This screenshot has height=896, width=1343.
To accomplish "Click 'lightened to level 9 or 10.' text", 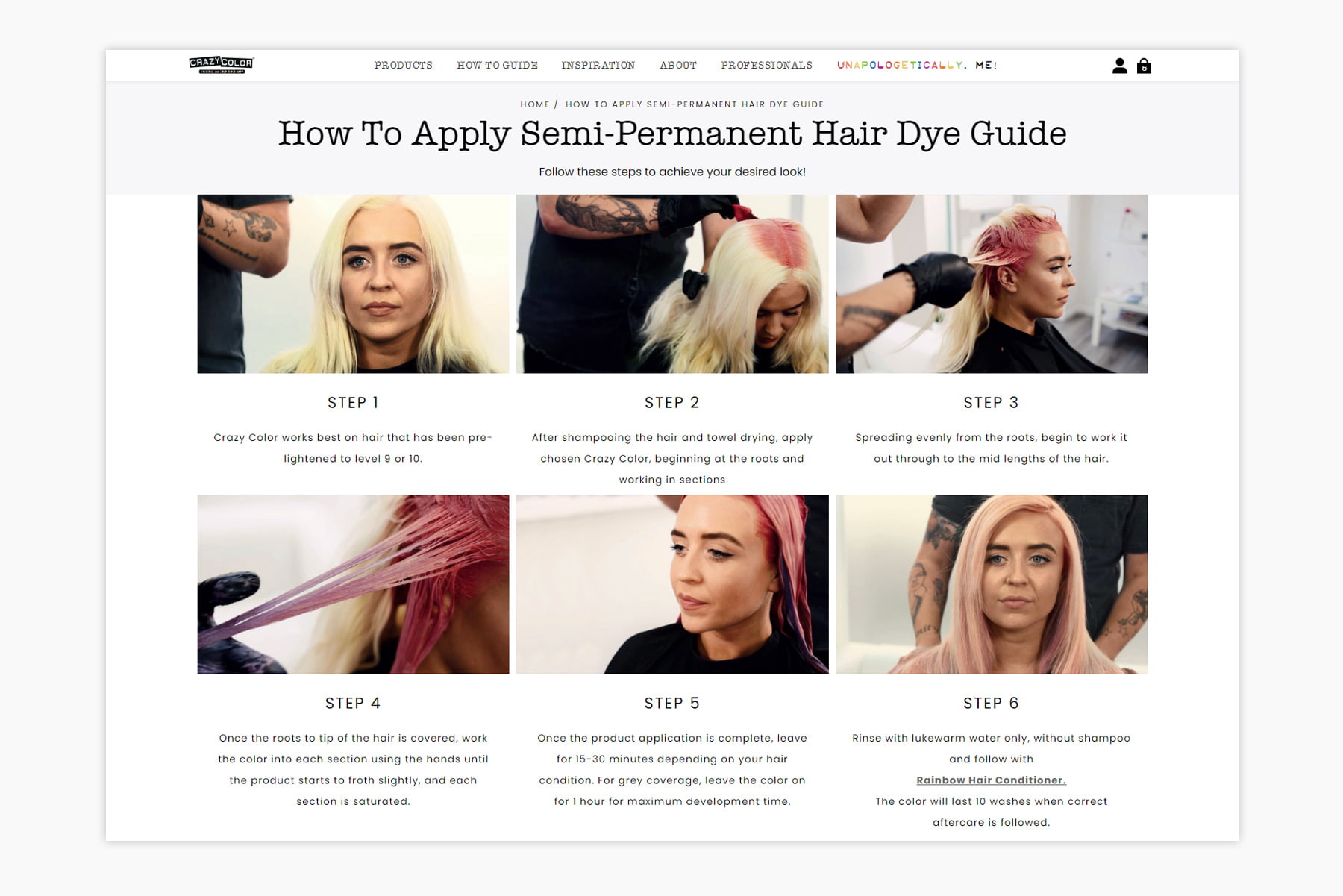I will 353,459.
